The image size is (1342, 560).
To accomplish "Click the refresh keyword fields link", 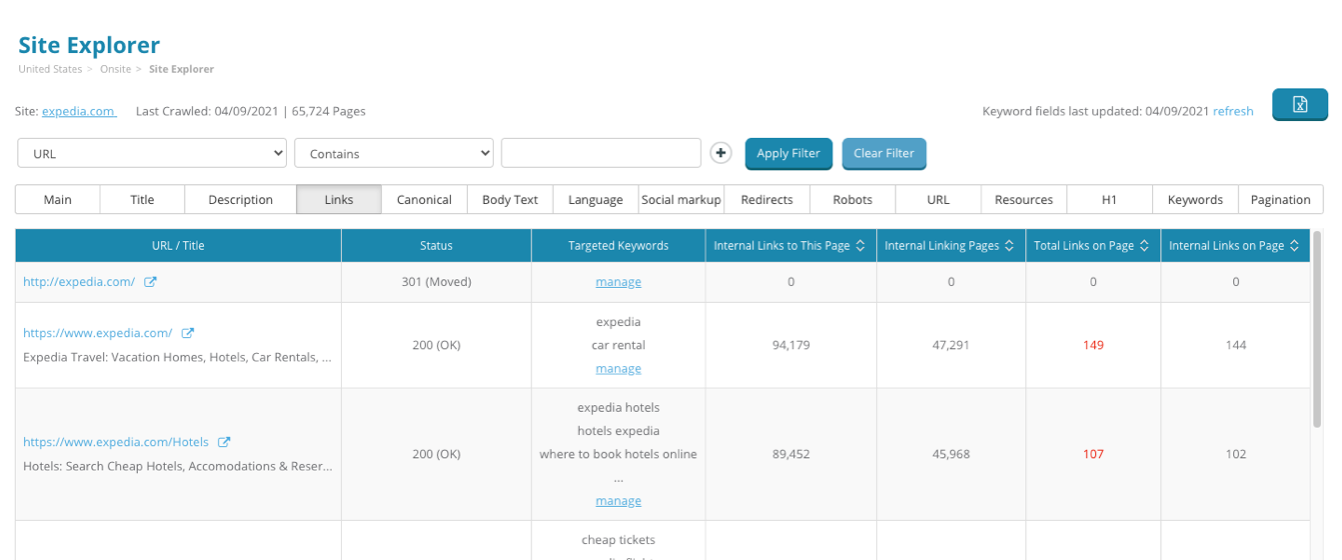I will 1232,112.
